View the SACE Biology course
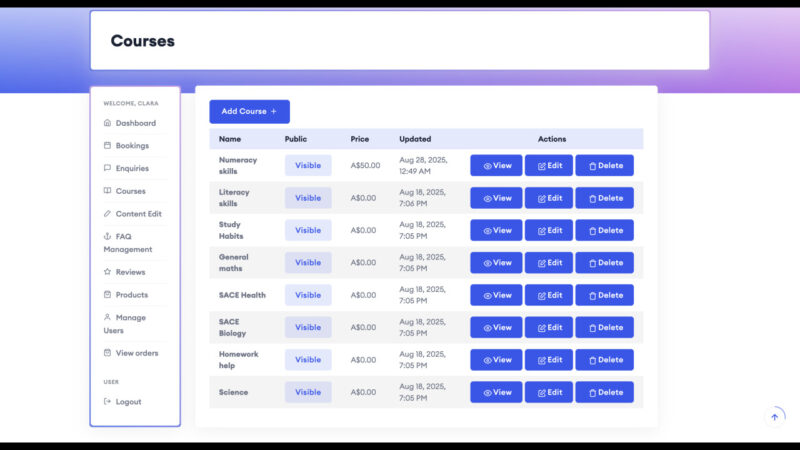Viewport: 800px width, 450px height. point(496,328)
